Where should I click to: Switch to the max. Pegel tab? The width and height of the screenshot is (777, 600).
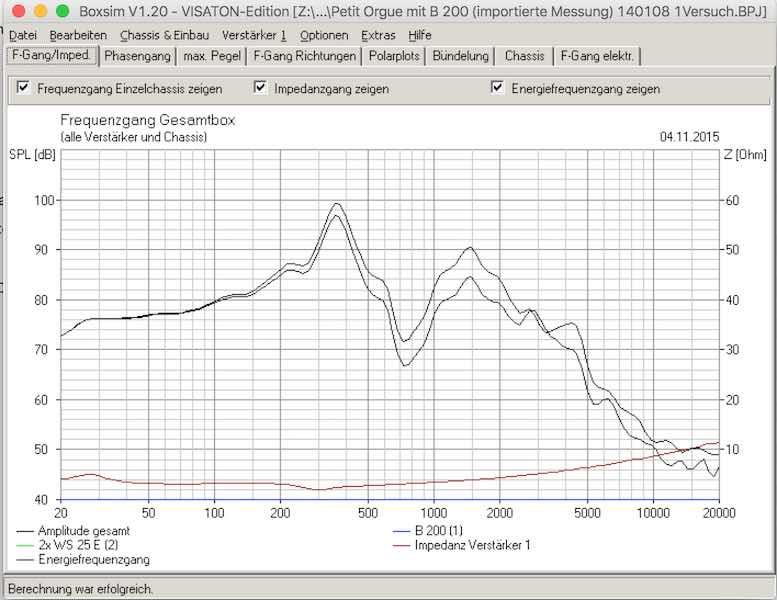pos(212,56)
